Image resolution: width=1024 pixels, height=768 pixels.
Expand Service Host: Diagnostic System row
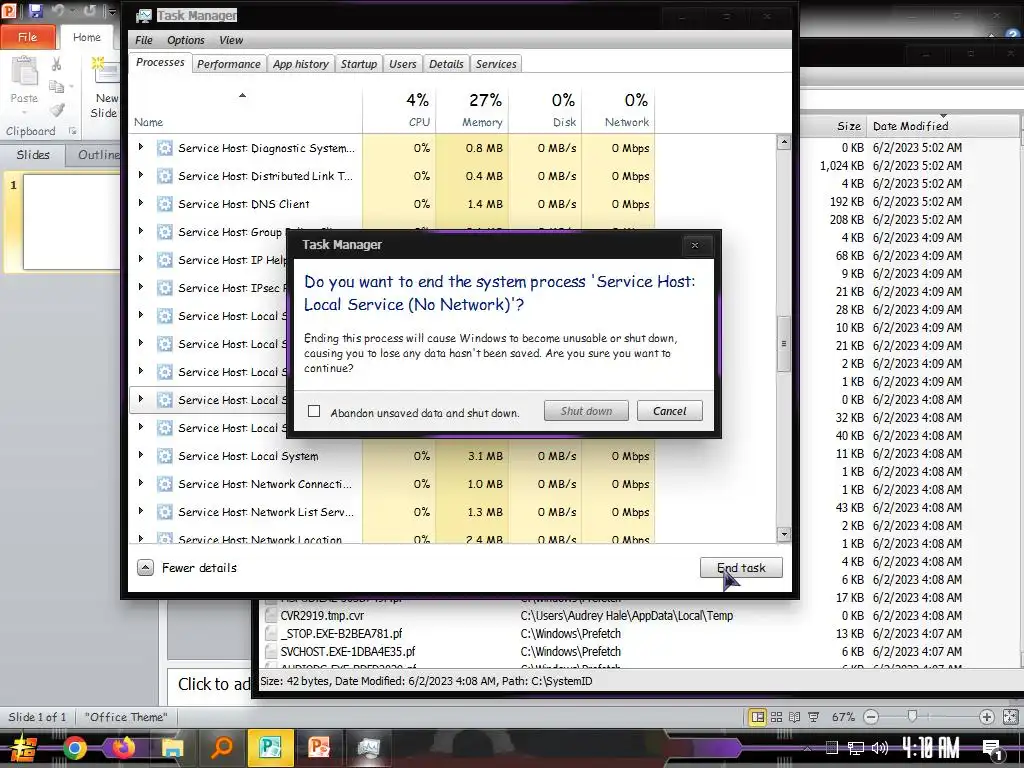click(x=140, y=148)
